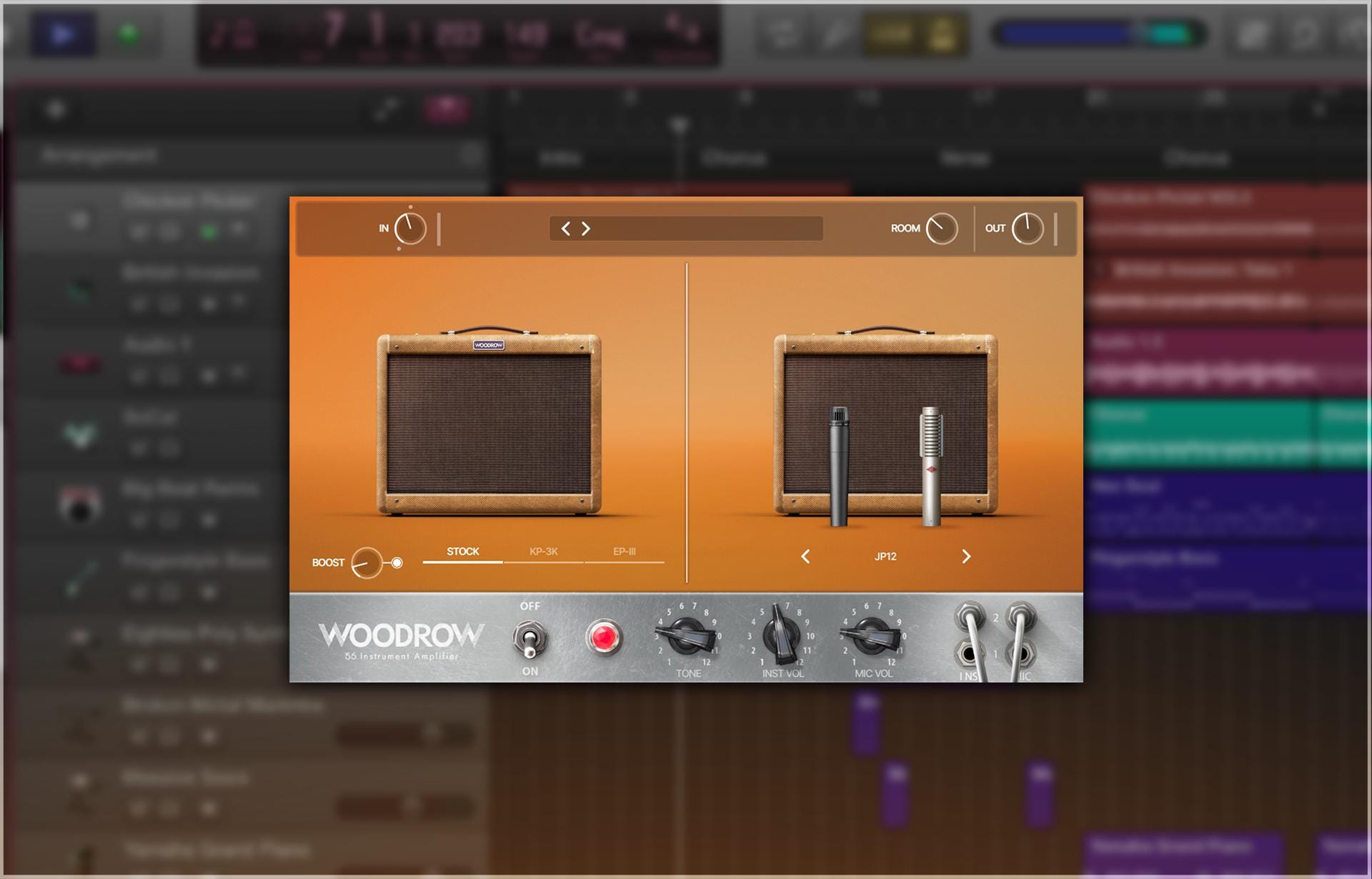Select the dynamic microphone on the cabinet

tap(839, 466)
